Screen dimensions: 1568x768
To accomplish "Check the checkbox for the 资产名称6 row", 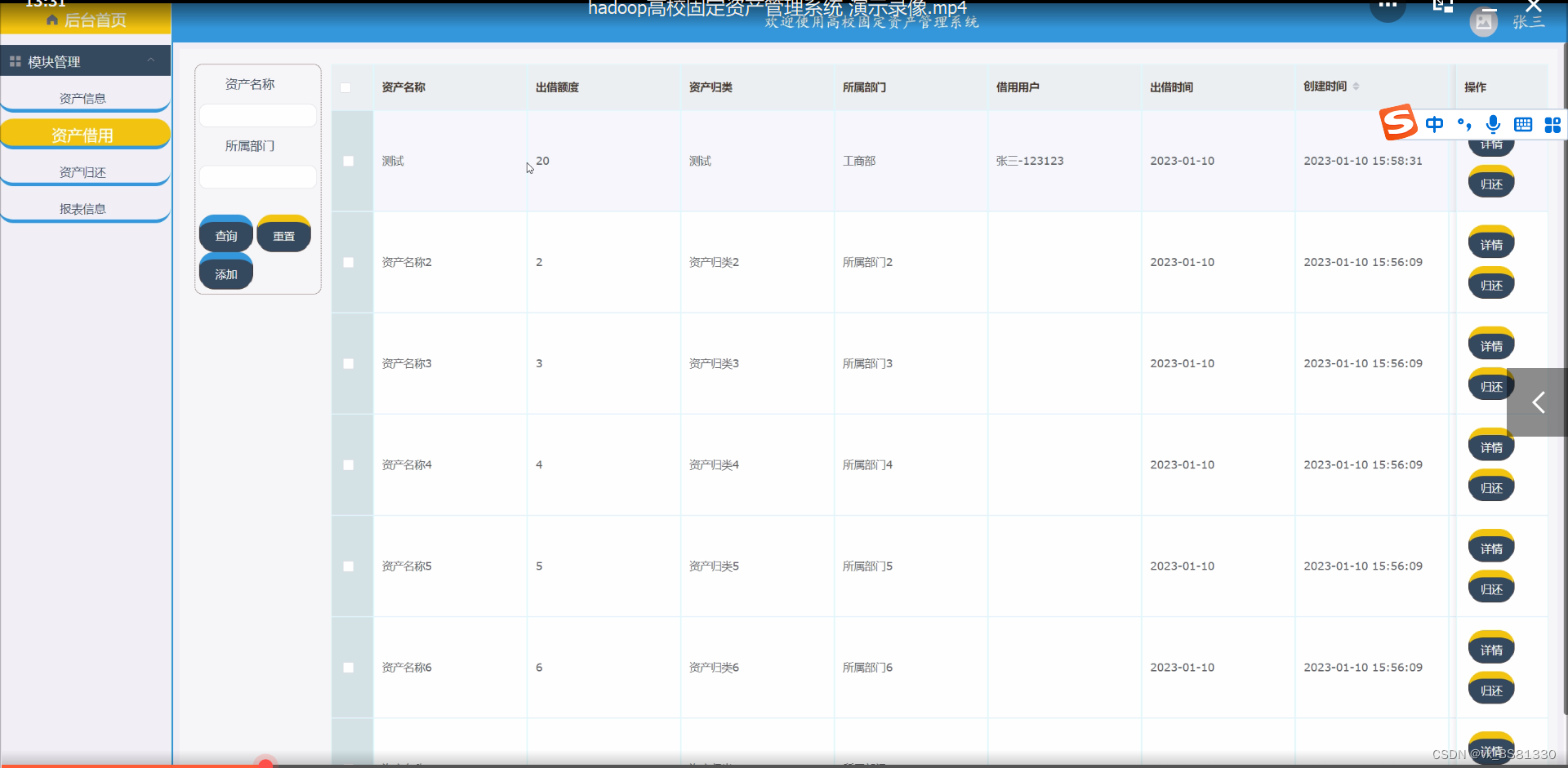I will click(x=349, y=667).
